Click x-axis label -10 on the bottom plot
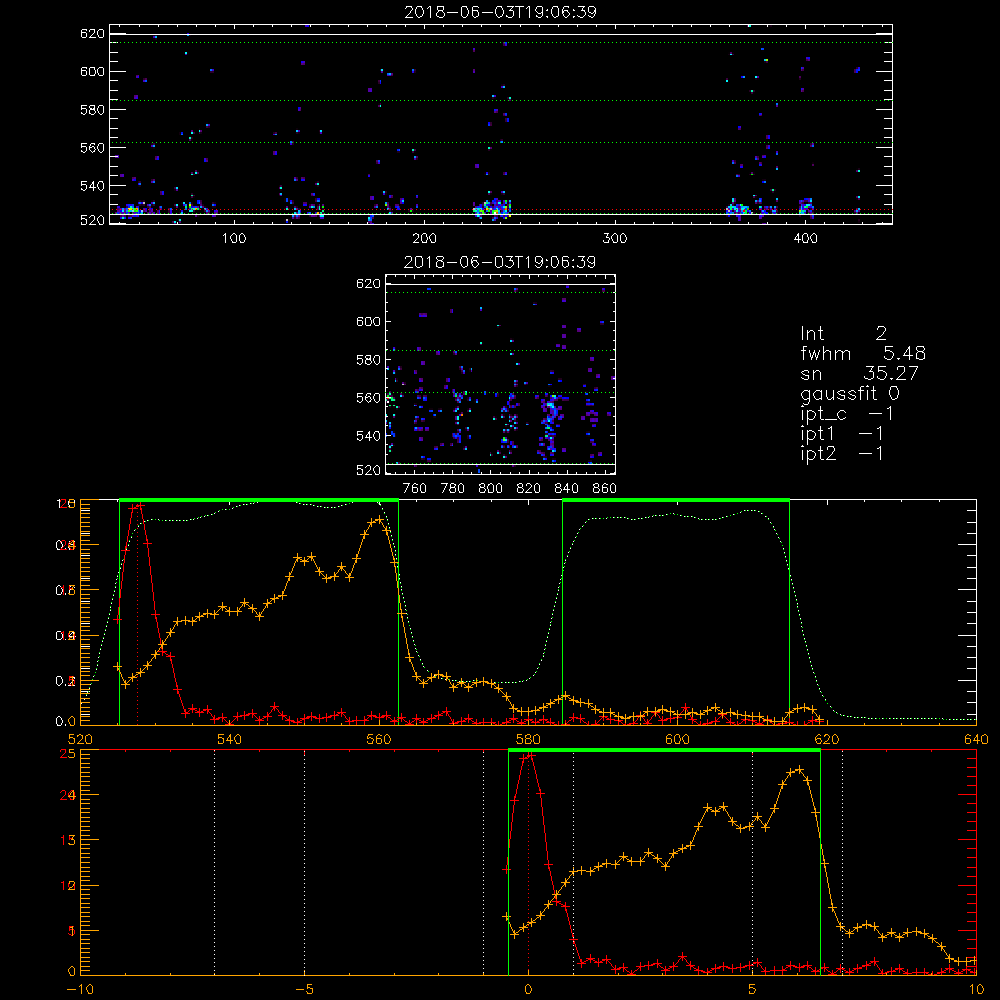Viewport: 1000px width, 1000px height. [x=80, y=990]
